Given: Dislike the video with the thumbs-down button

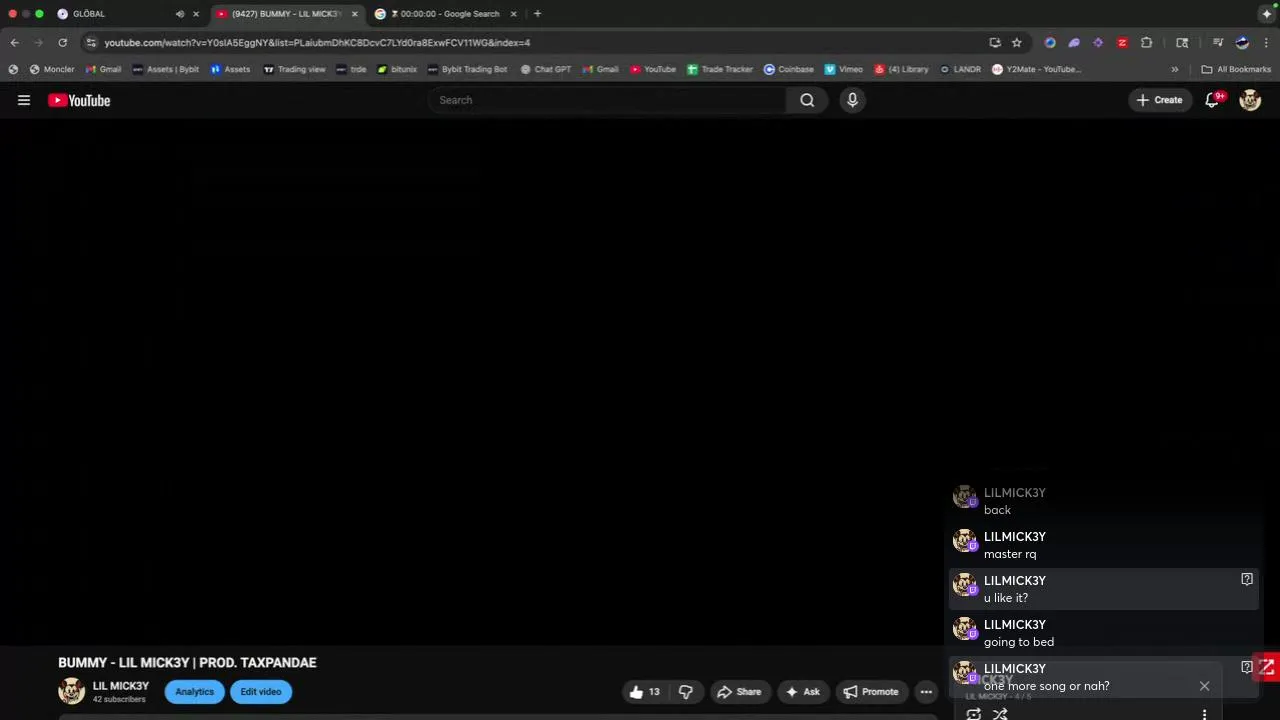Looking at the screenshot, I should 686,692.
